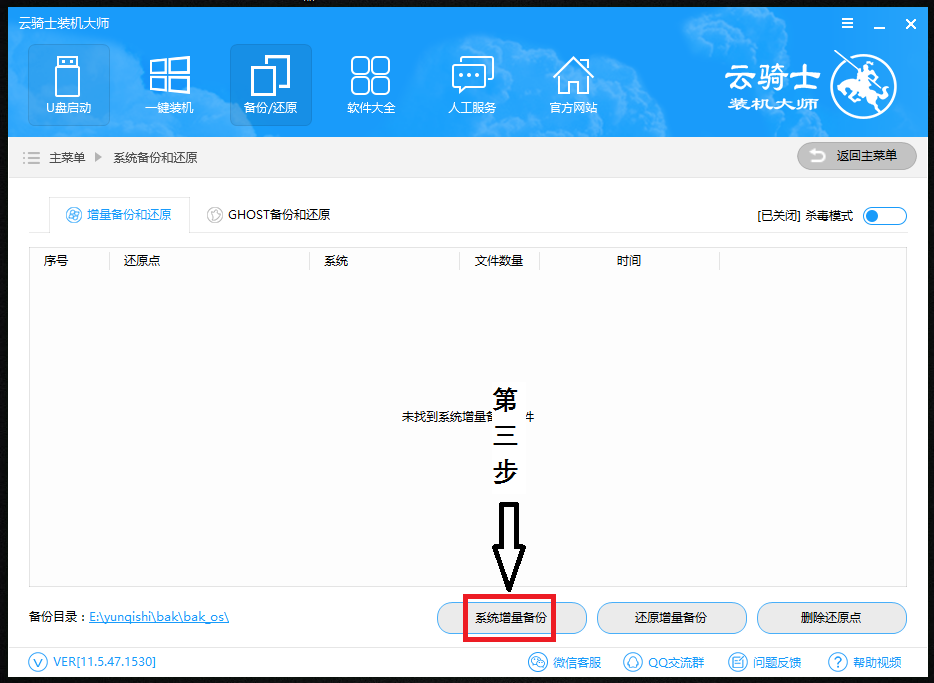The width and height of the screenshot is (934, 683).
Task: Open the 一键装机 section
Action: pyautogui.click(x=170, y=85)
